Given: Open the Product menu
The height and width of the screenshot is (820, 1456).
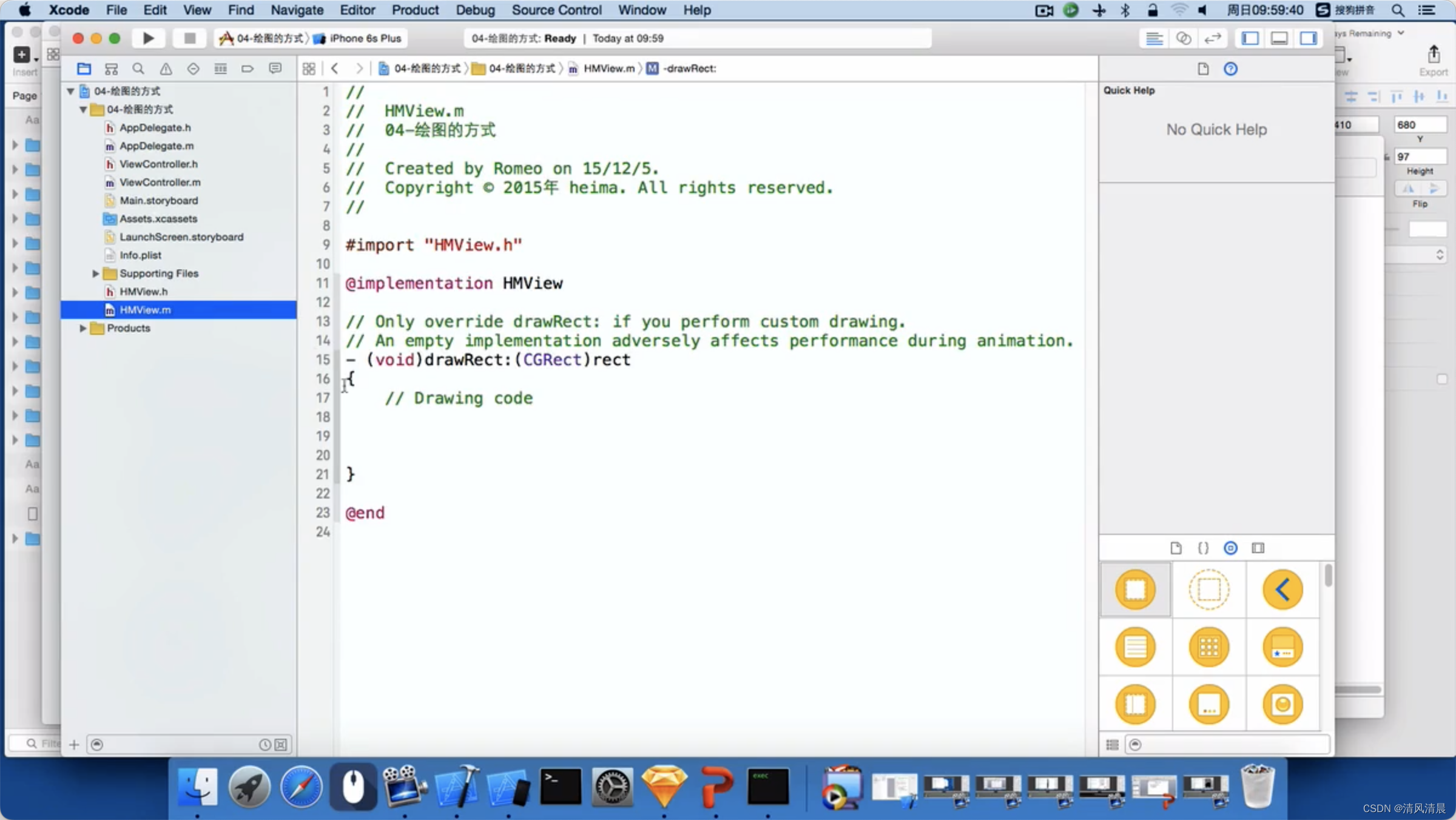Looking at the screenshot, I should click(x=415, y=10).
